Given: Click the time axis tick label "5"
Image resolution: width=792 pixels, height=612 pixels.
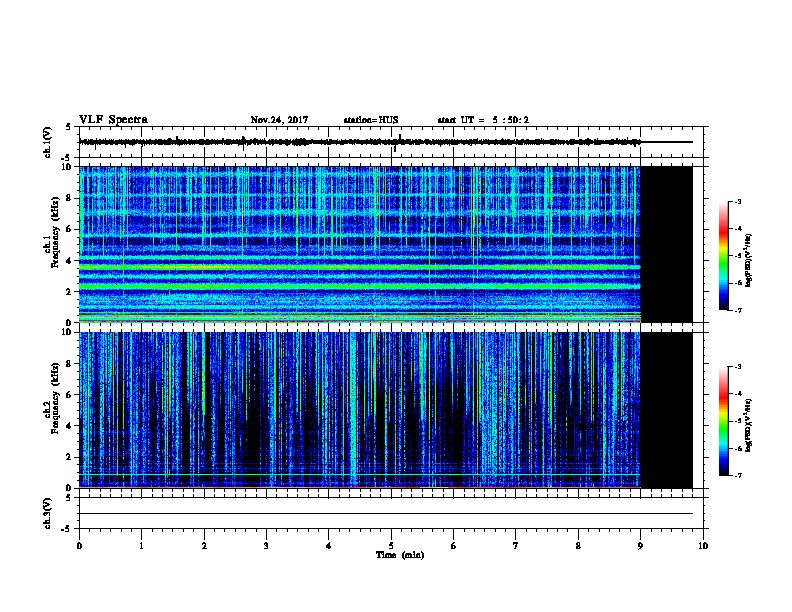Looking at the screenshot, I should (x=391, y=546).
